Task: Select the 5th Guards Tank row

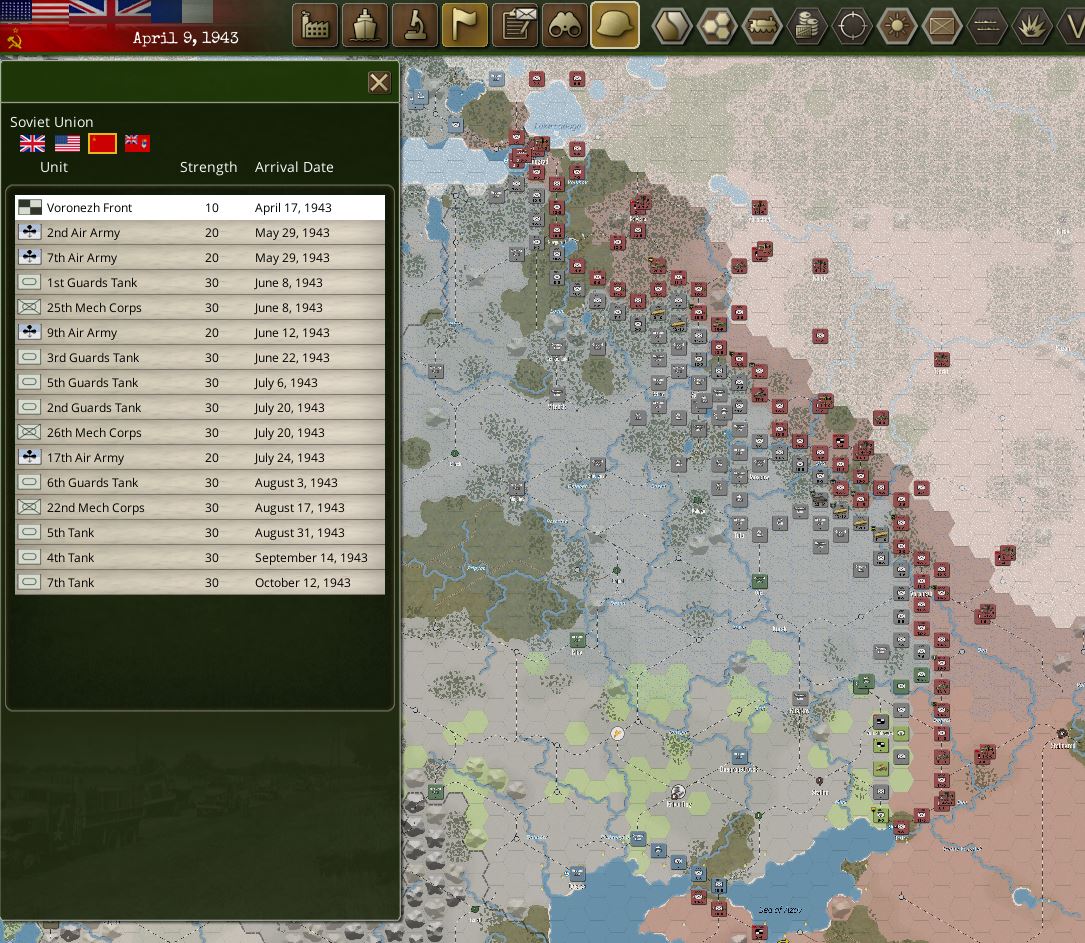Action: click(200, 382)
